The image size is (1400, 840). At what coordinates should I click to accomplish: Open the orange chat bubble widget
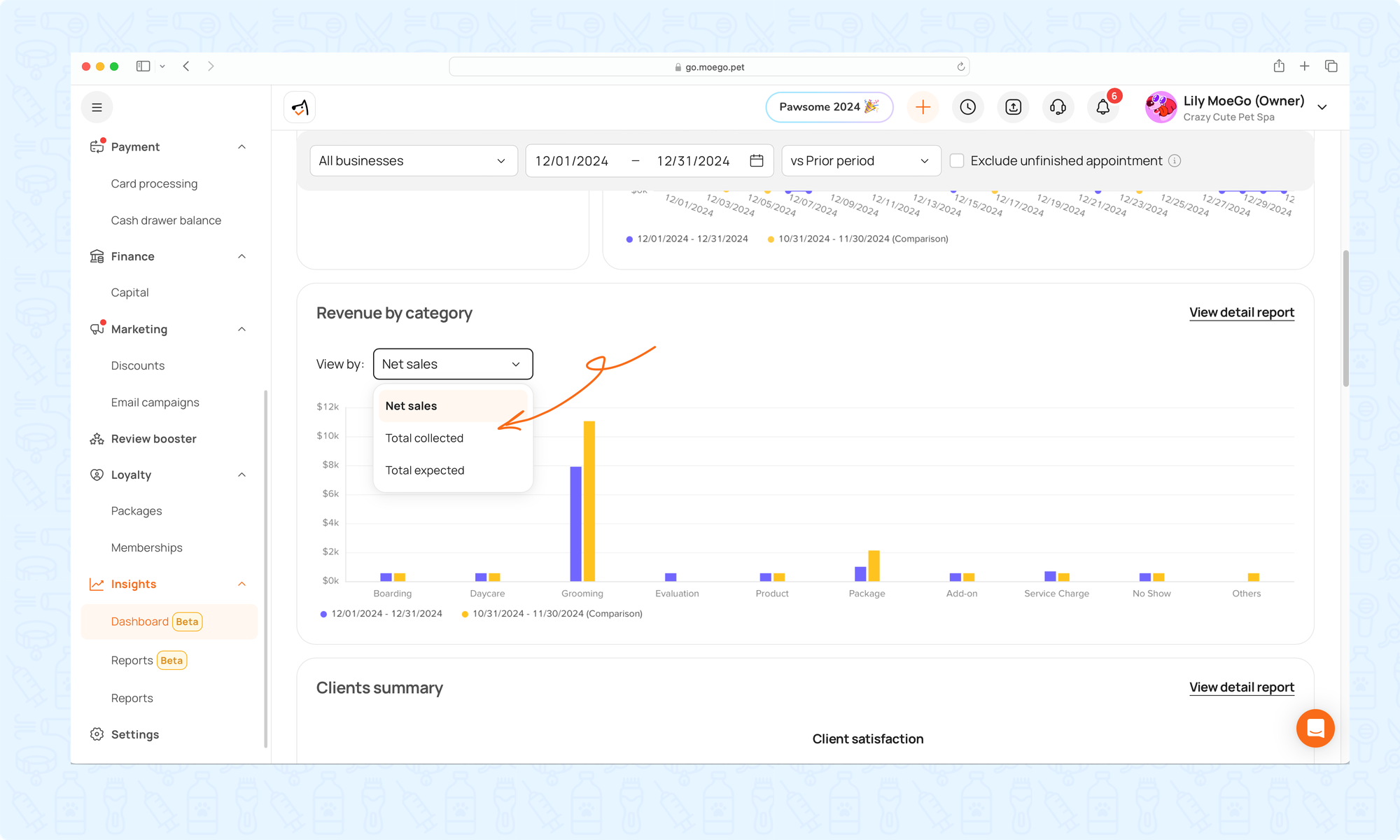click(x=1315, y=728)
